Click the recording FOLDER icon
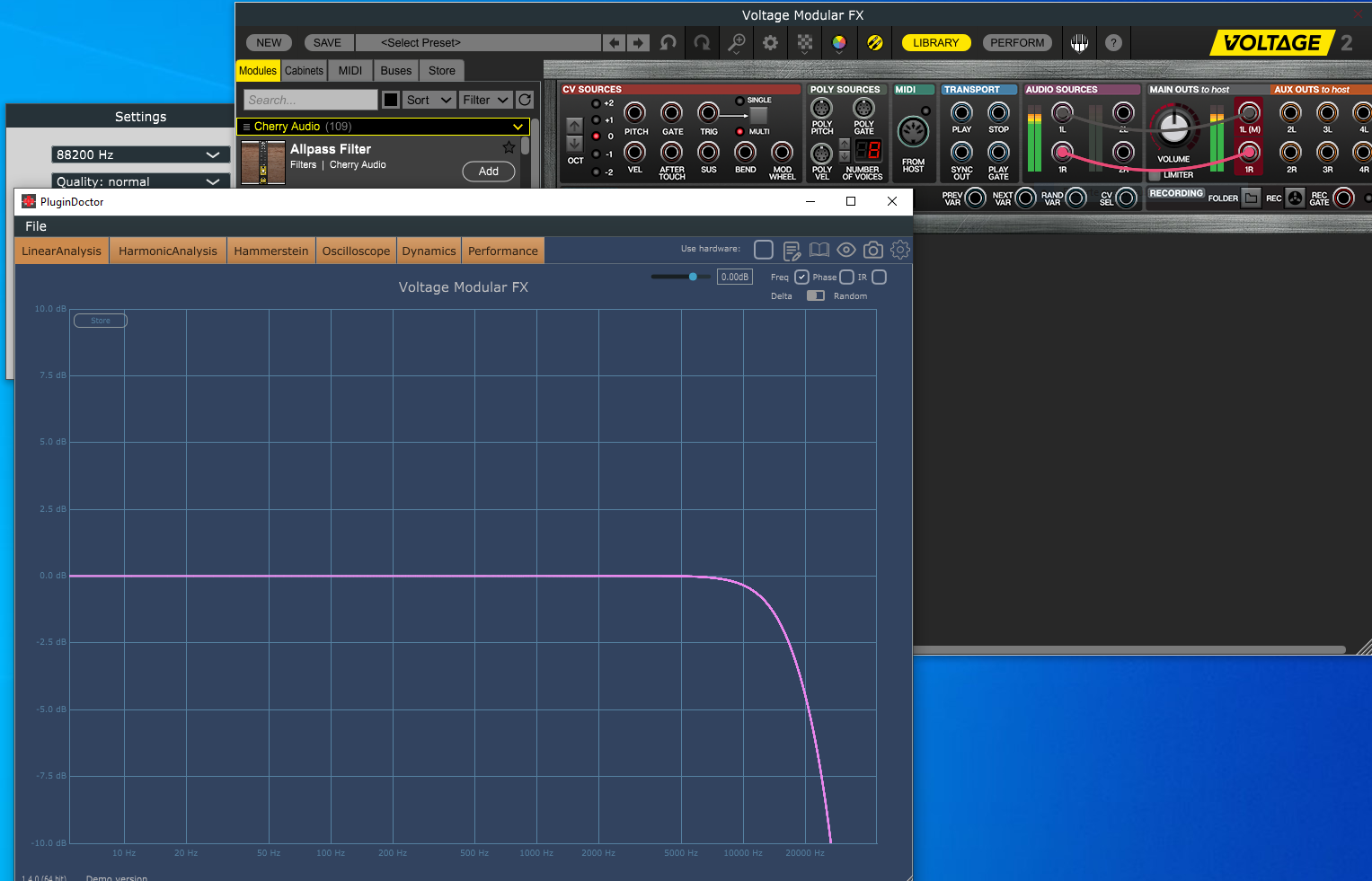1372x881 pixels. click(1251, 198)
